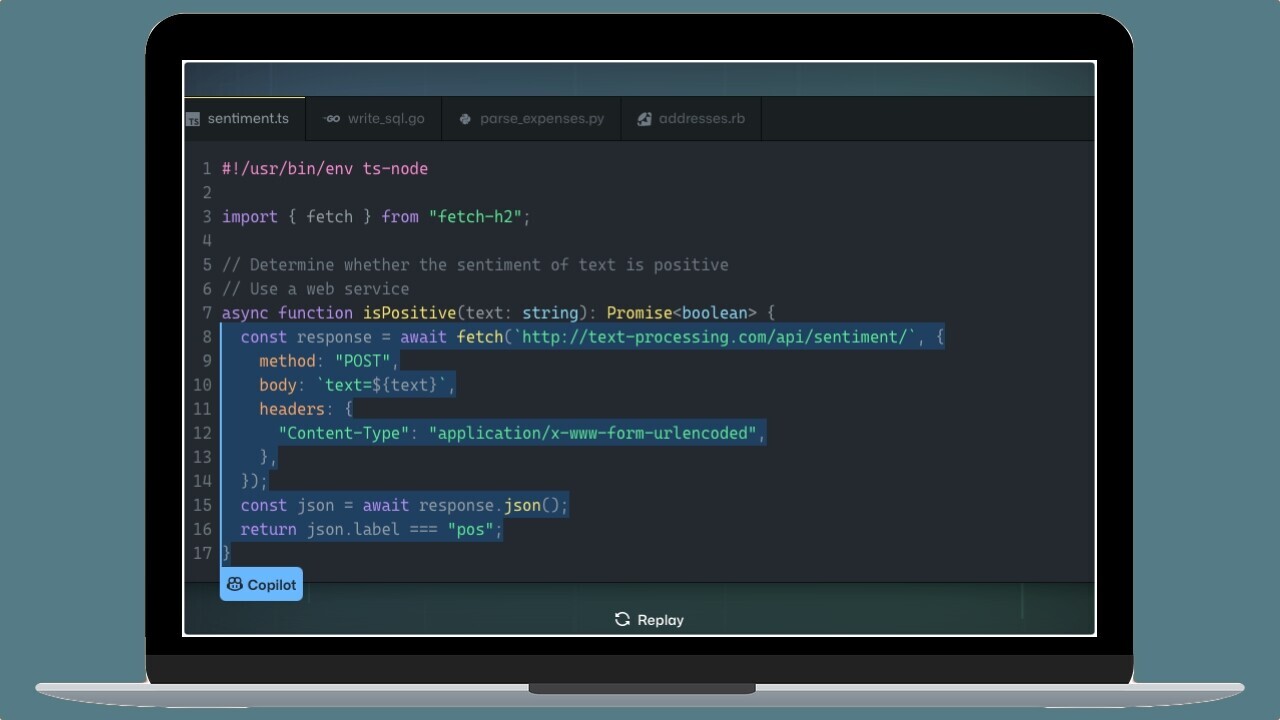Click the Ruby gem icon beside addresses.rb
Image resolution: width=1280 pixels, height=720 pixels.
643,118
